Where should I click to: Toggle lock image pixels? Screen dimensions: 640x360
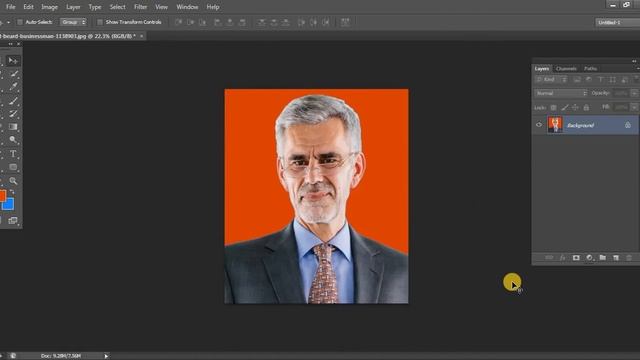[564, 108]
